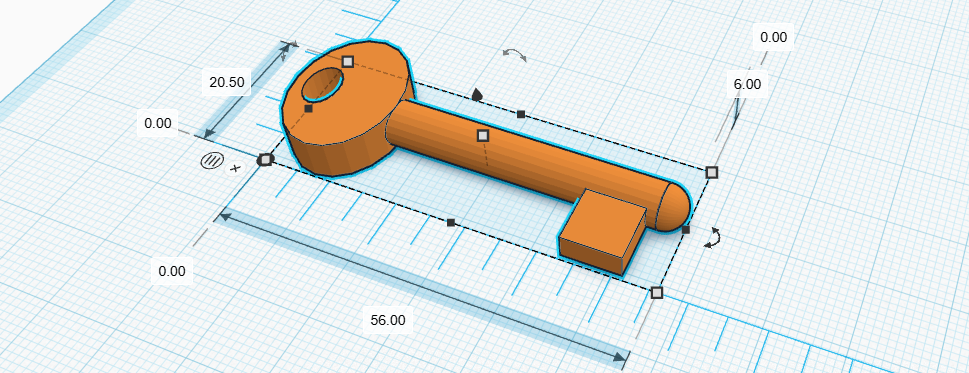
Task: Click the curved rotation arrow above the key shaft
Action: click(514, 54)
